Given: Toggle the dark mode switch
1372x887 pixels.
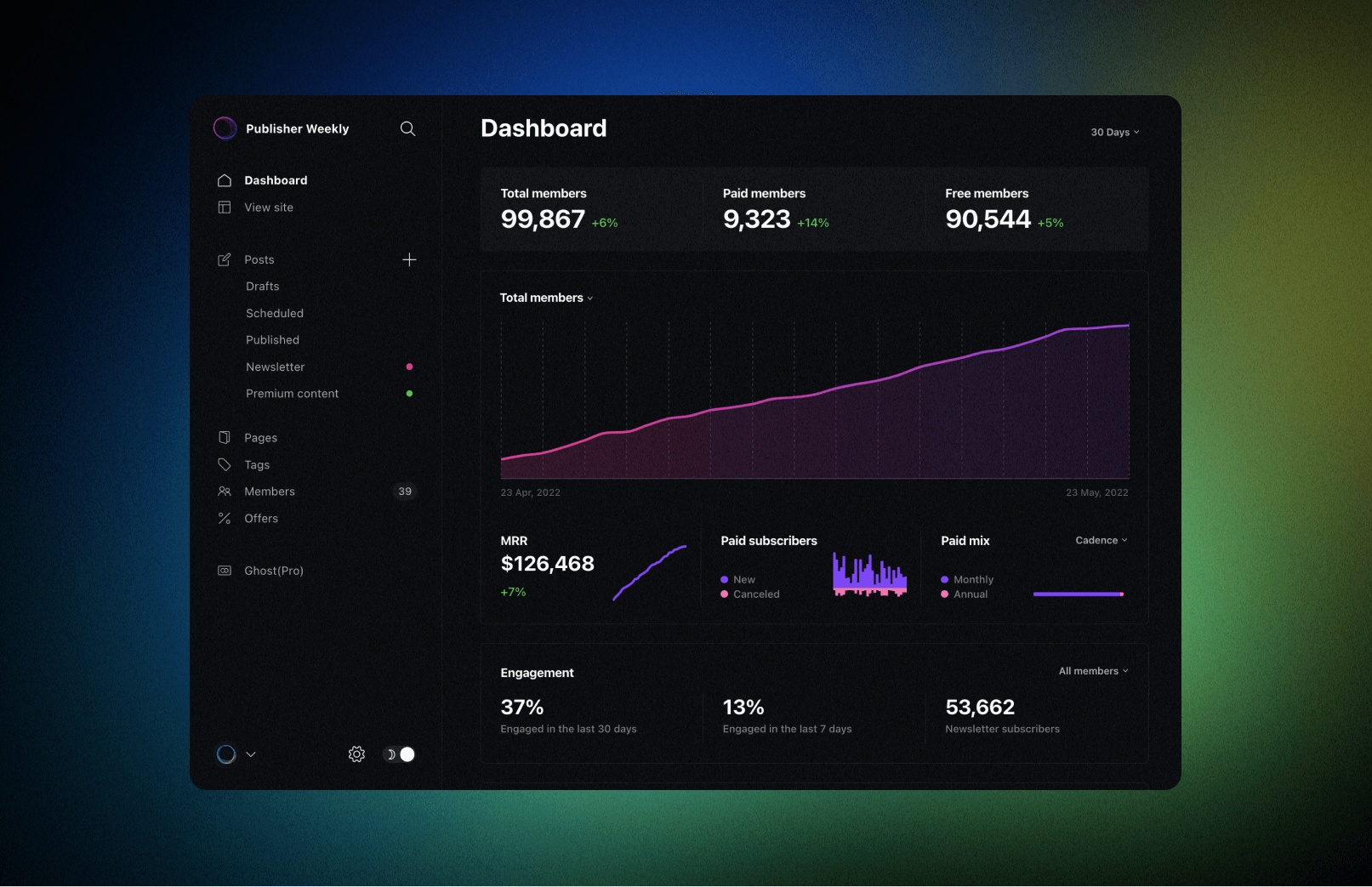Looking at the screenshot, I should (x=400, y=754).
